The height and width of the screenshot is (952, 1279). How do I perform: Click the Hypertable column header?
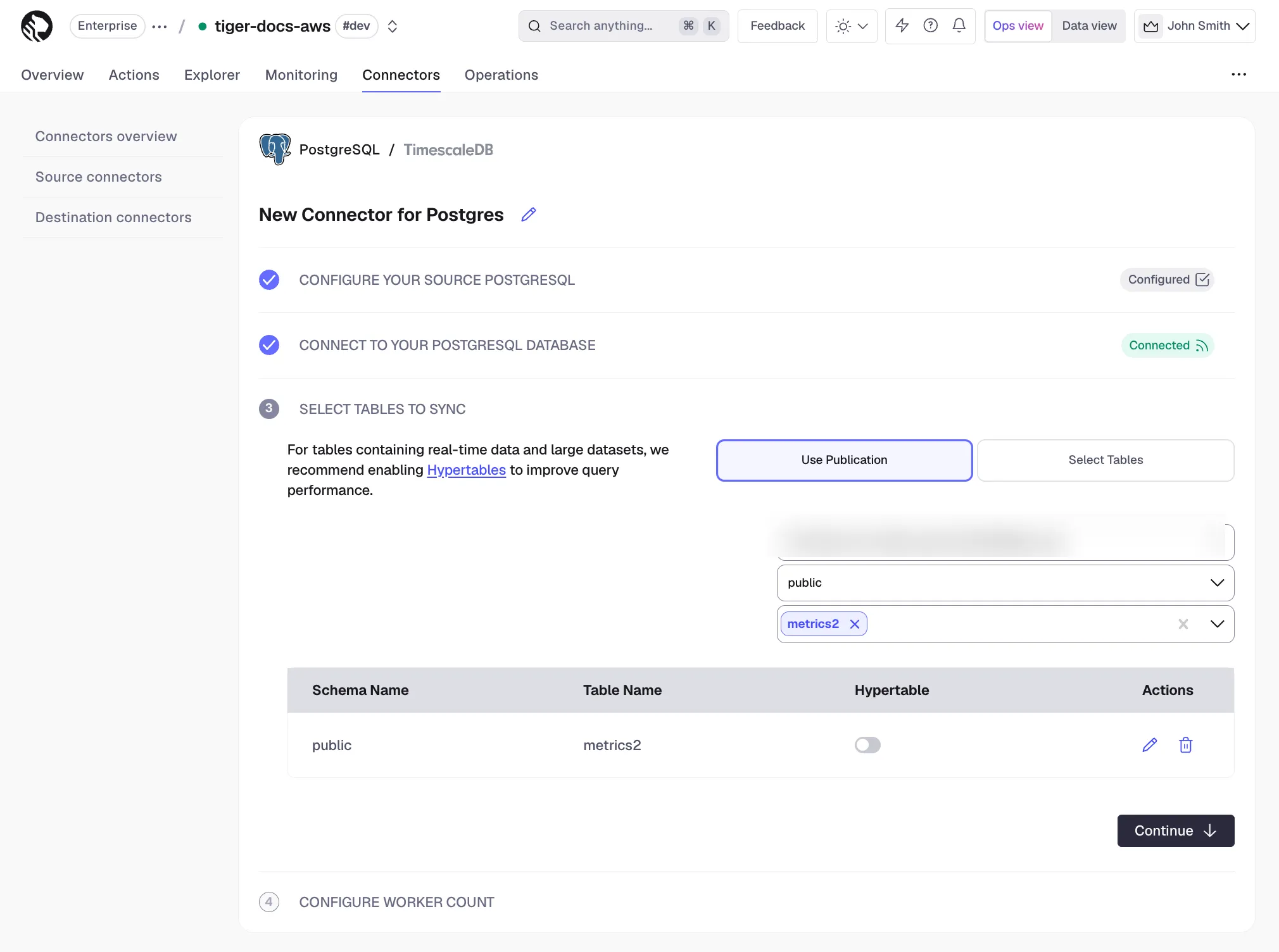click(x=892, y=690)
